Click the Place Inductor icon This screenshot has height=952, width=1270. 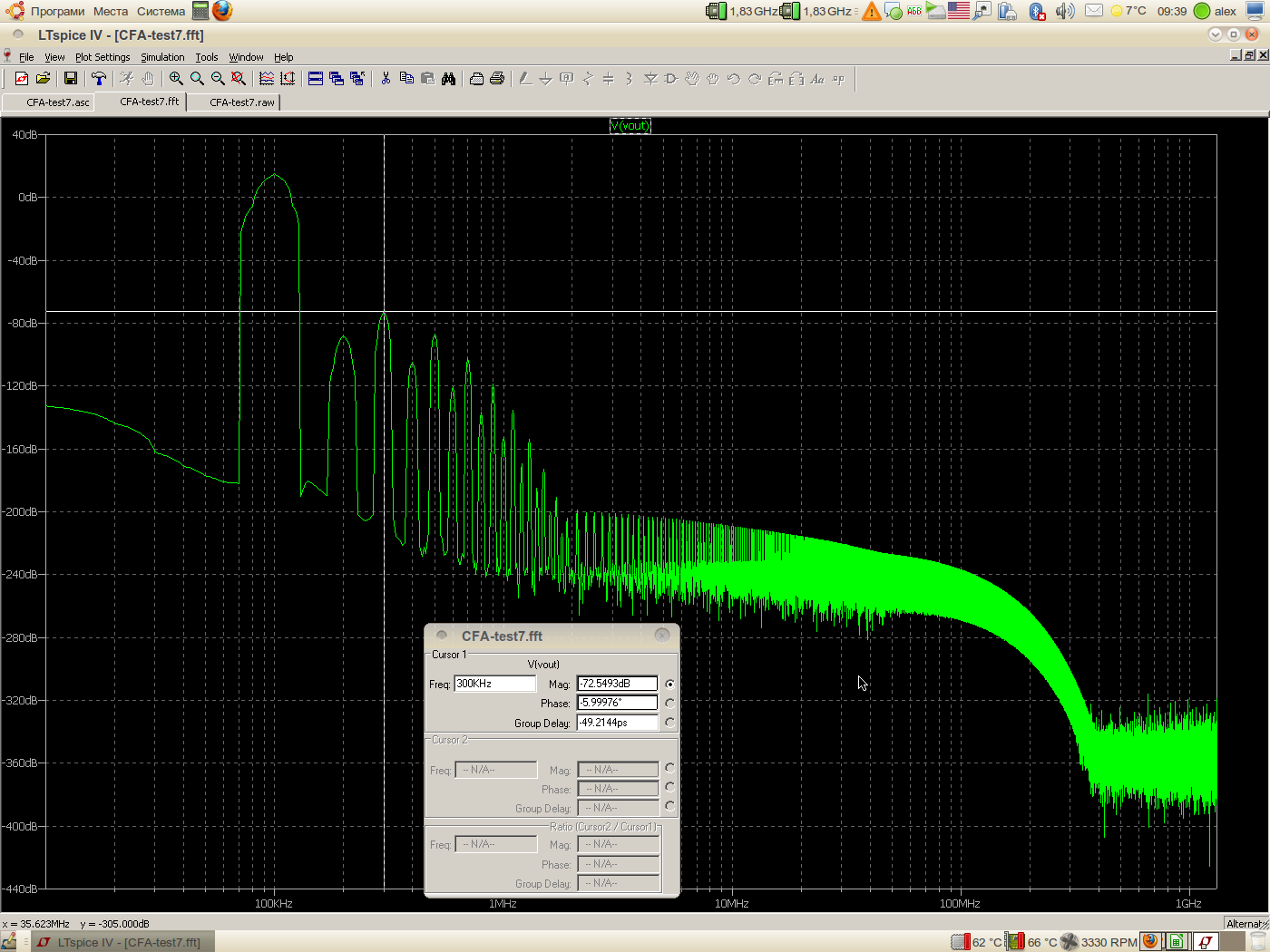pos(630,79)
